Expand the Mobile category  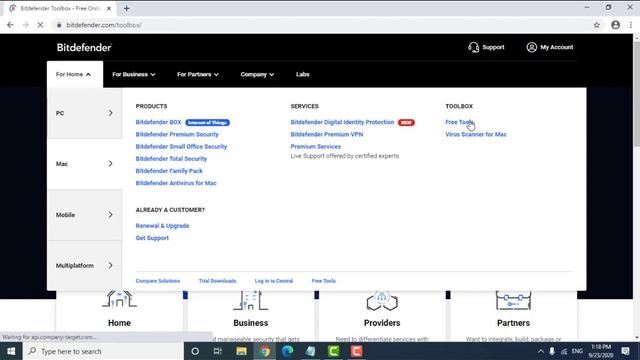(x=84, y=215)
